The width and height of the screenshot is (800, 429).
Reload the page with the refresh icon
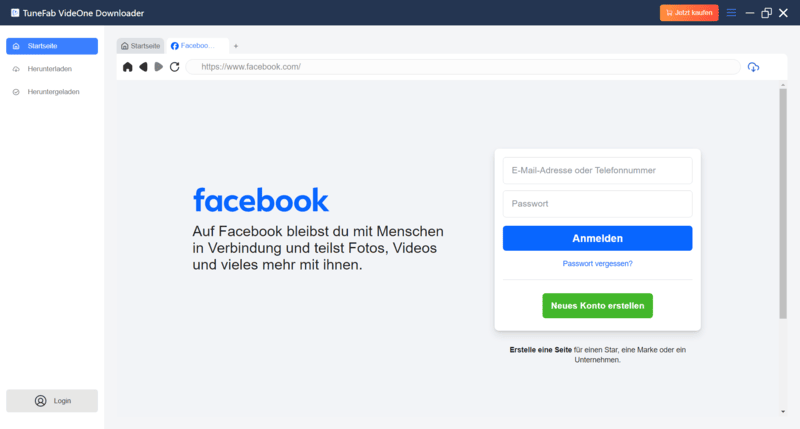pyautogui.click(x=174, y=67)
